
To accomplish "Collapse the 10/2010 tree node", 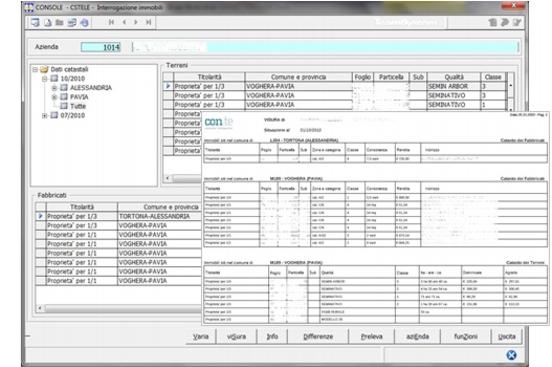I will 45,79.
